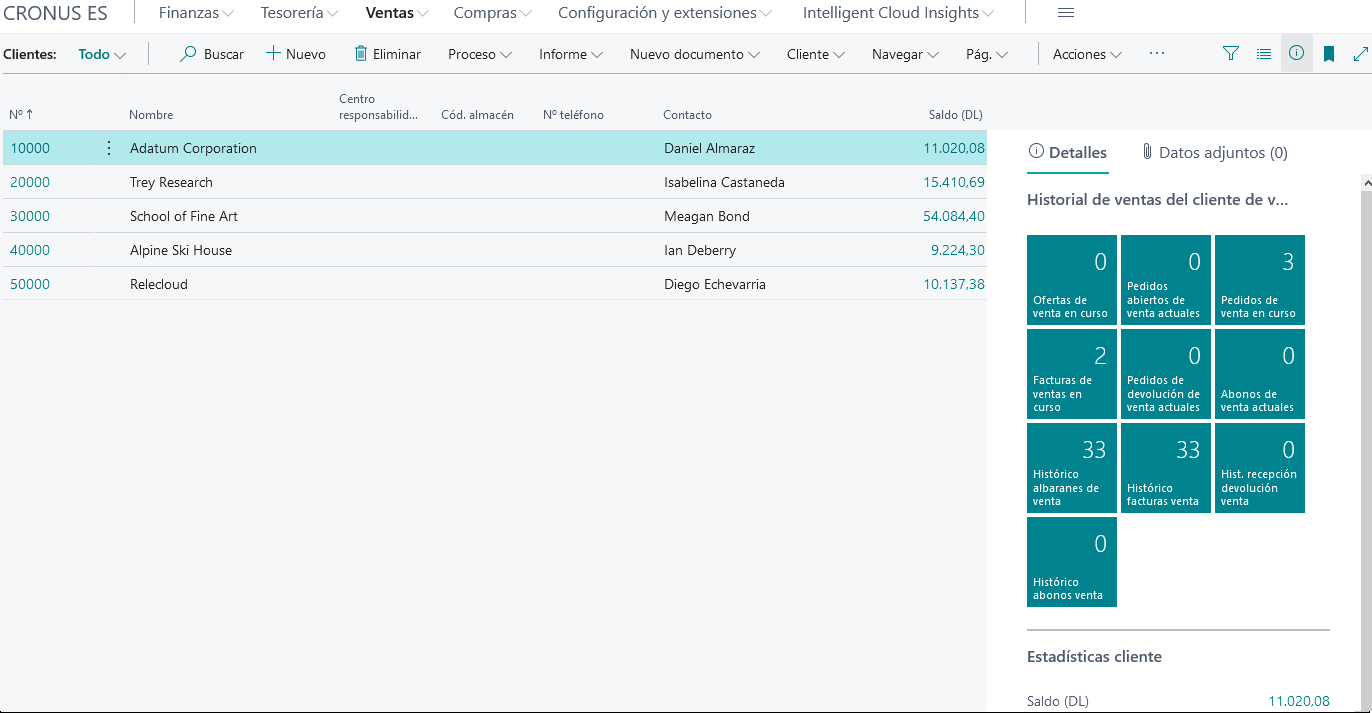
Task: Open the Informe dropdown
Action: point(571,54)
